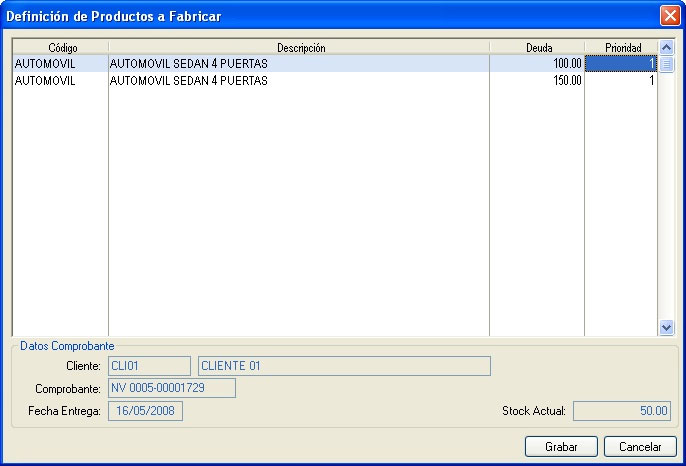Select the row with Deuda 100.00
Screen dimensions: 686x466
(x=298, y=64)
